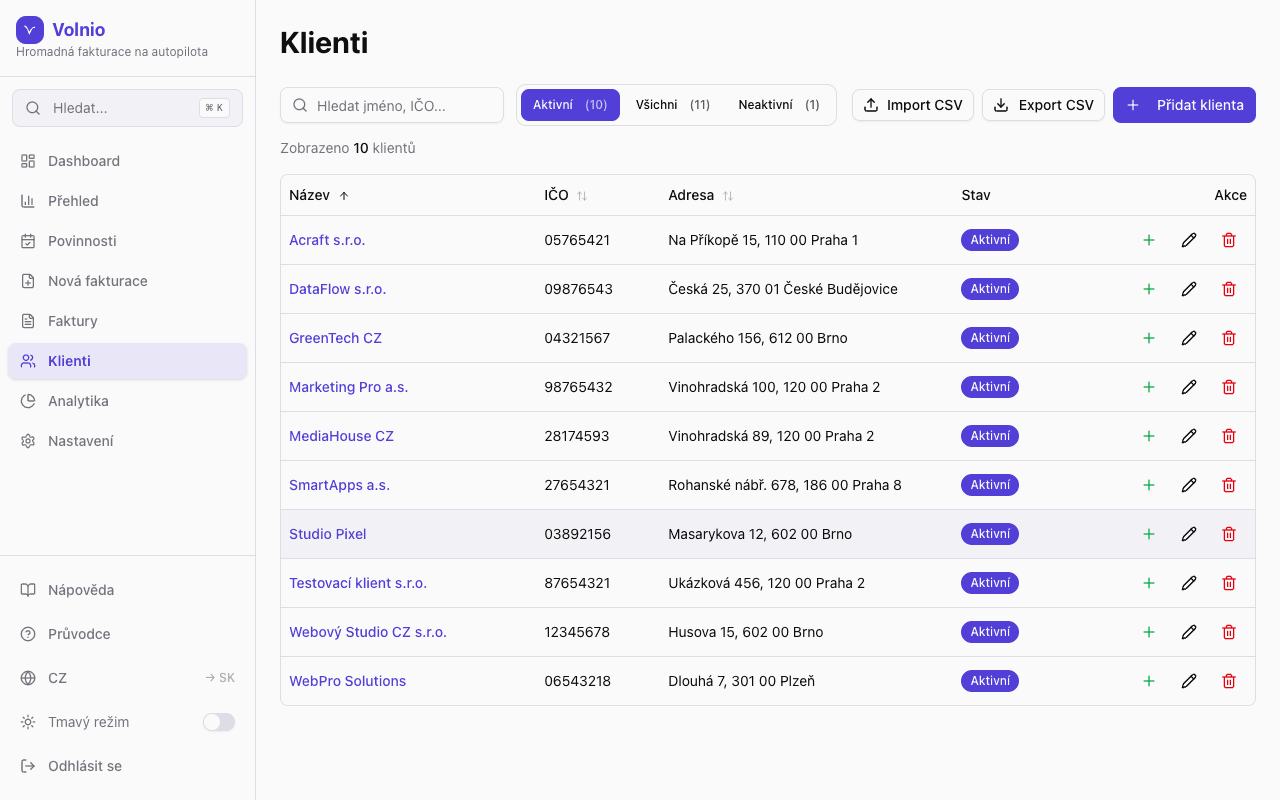Click the Export CSV button
The image size is (1280, 800).
point(1043,105)
